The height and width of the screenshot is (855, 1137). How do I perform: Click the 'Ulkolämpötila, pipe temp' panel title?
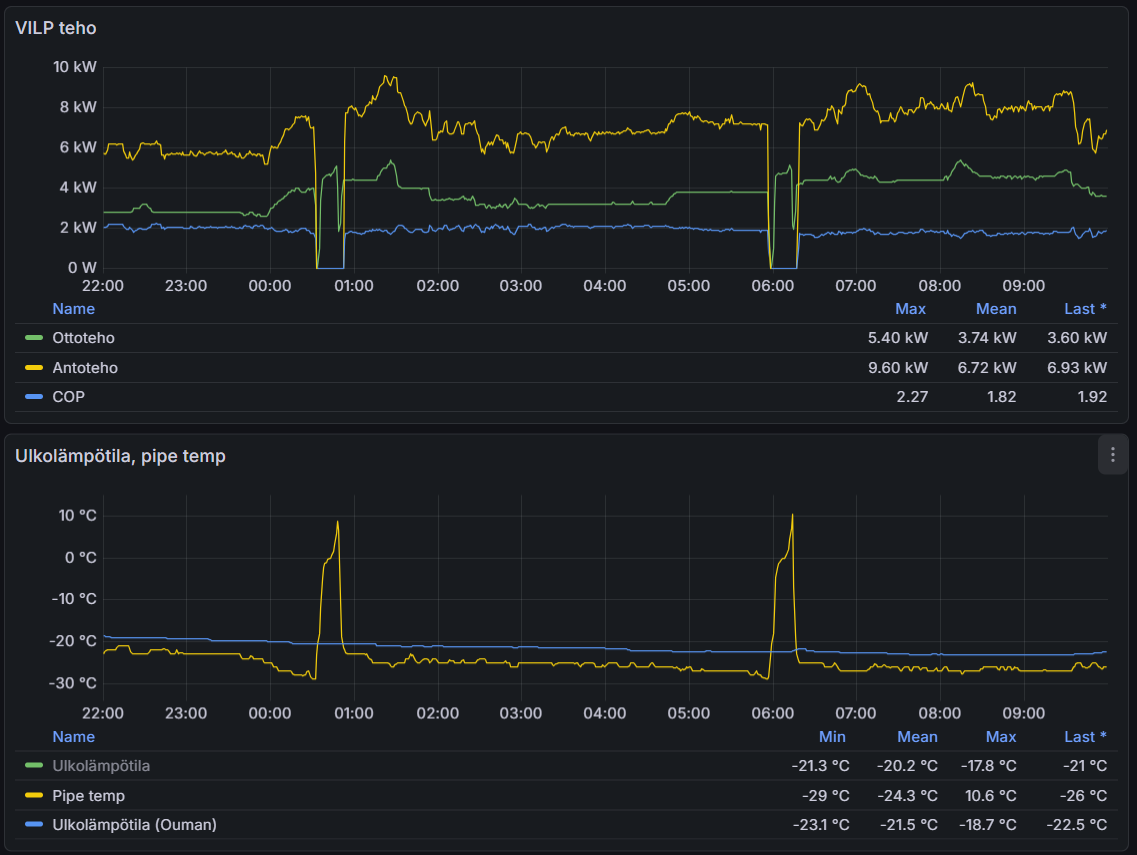120,456
